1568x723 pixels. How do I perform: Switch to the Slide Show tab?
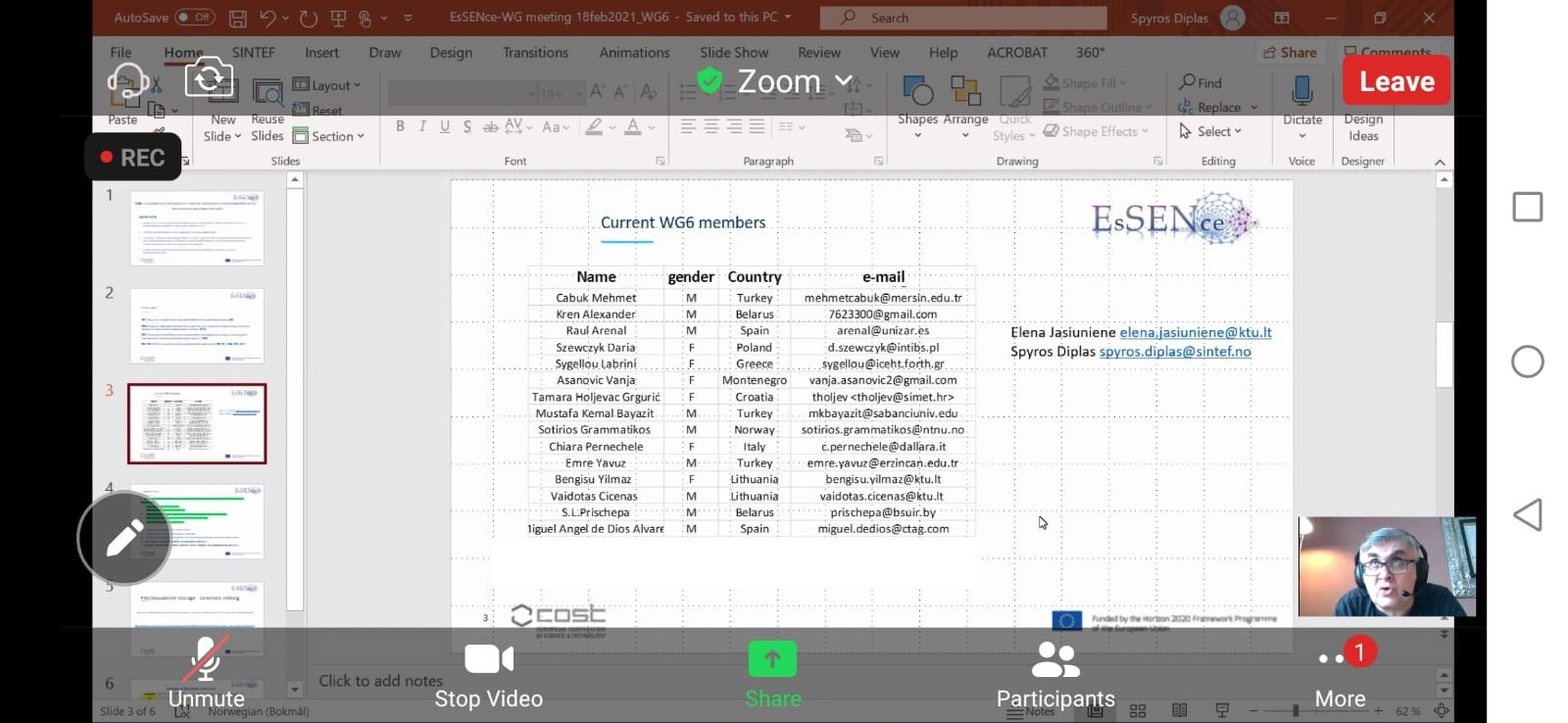coord(733,53)
